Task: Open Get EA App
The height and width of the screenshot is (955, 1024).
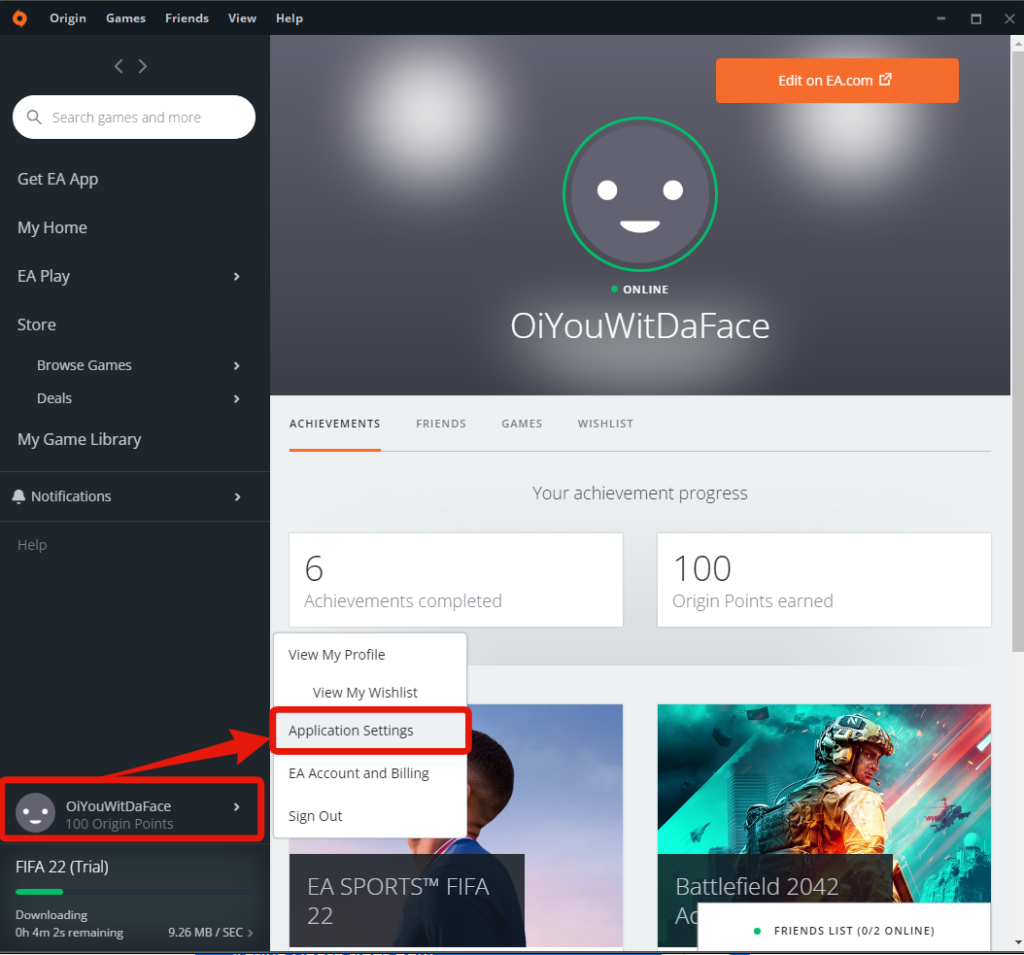Action: coord(58,179)
